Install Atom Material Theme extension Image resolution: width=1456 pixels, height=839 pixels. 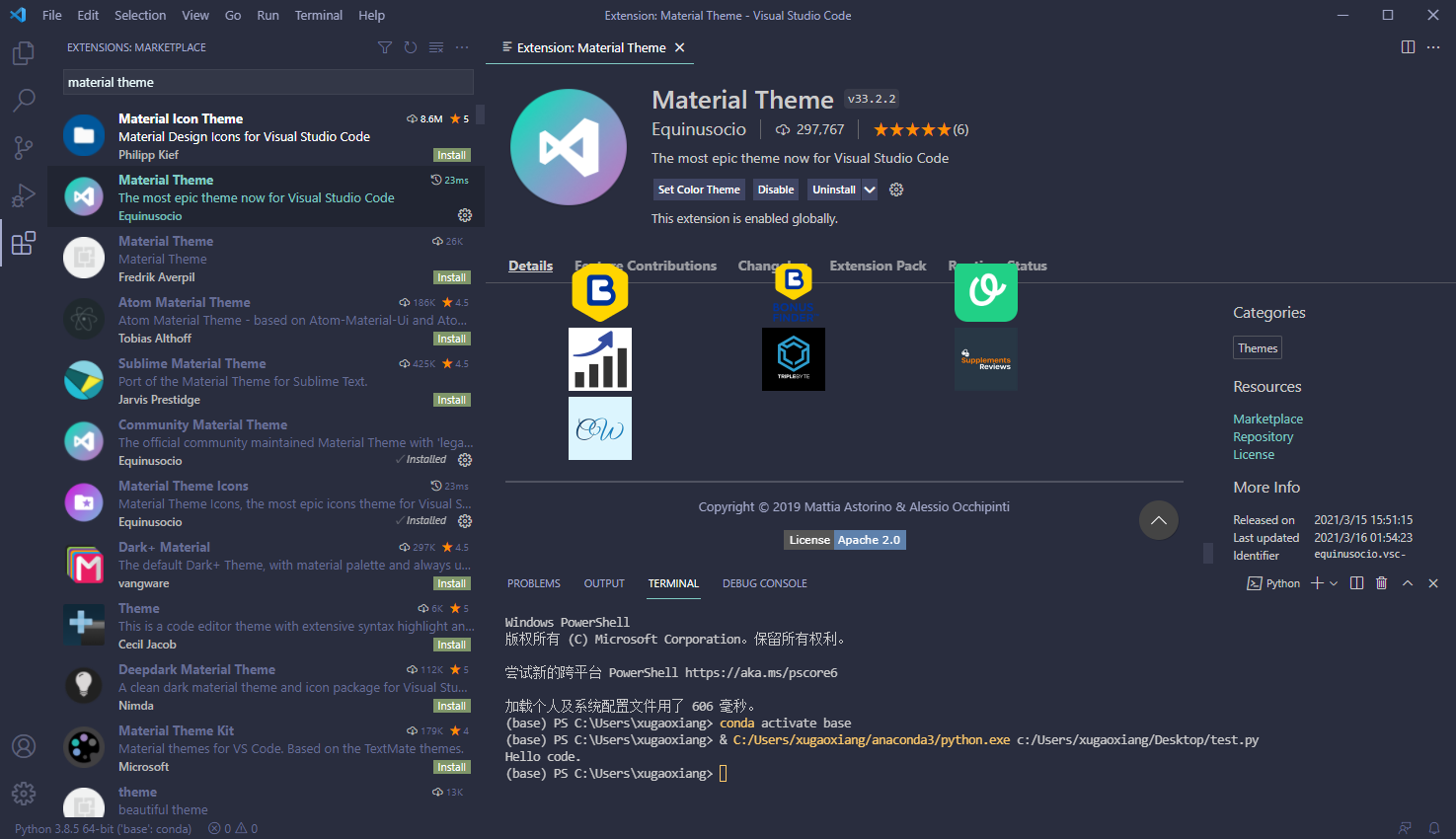click(452, 339)
